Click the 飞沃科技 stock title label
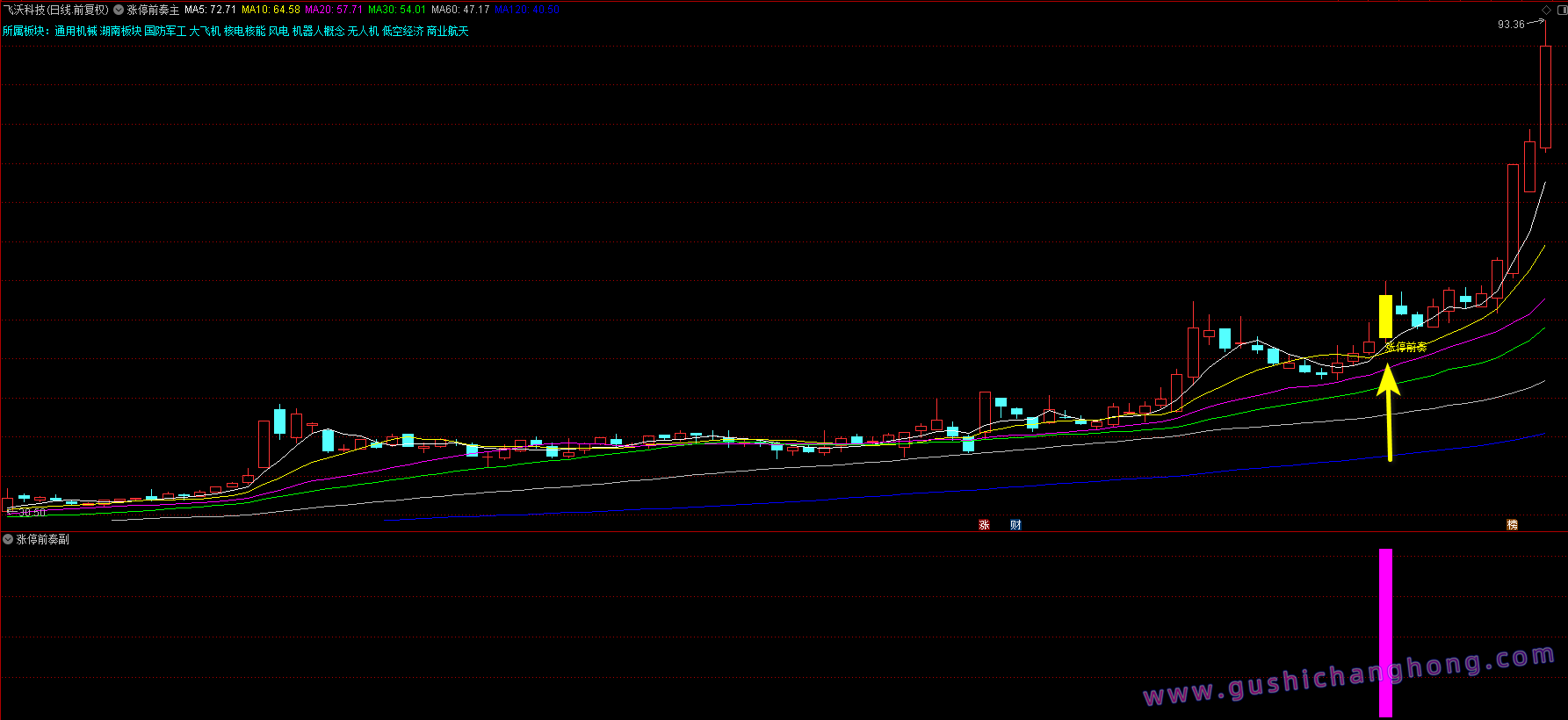This screenshot has width=1568, height=720. coord(55,10)
